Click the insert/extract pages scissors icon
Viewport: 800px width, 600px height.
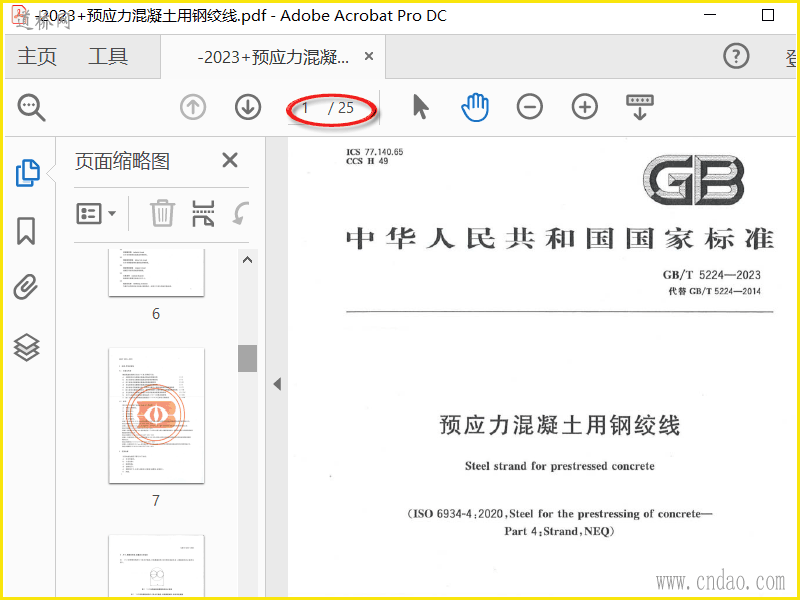click(x=203, y=213)
